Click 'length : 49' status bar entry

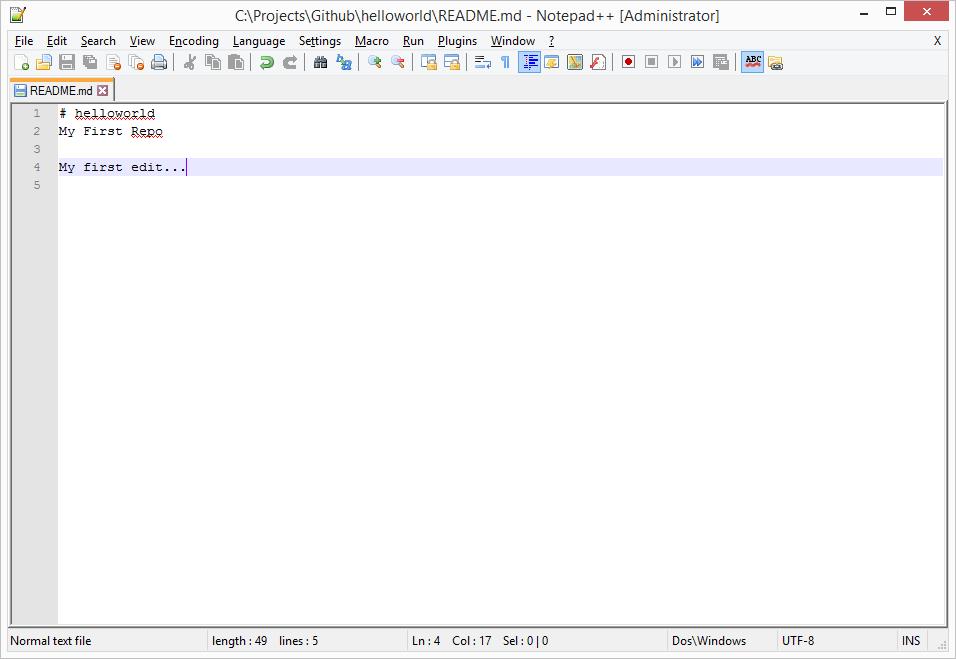[x=240, y=641]
